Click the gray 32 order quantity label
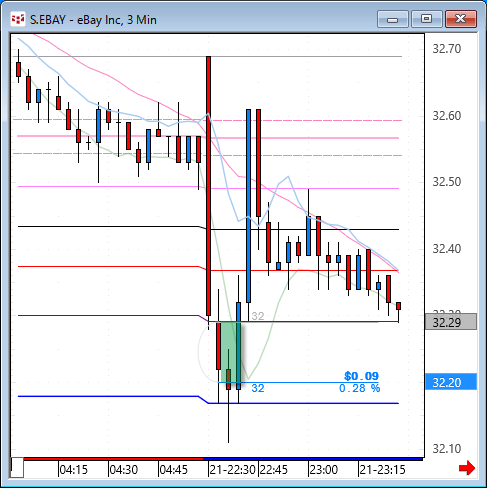487x488 pixels. coord(258,316)
